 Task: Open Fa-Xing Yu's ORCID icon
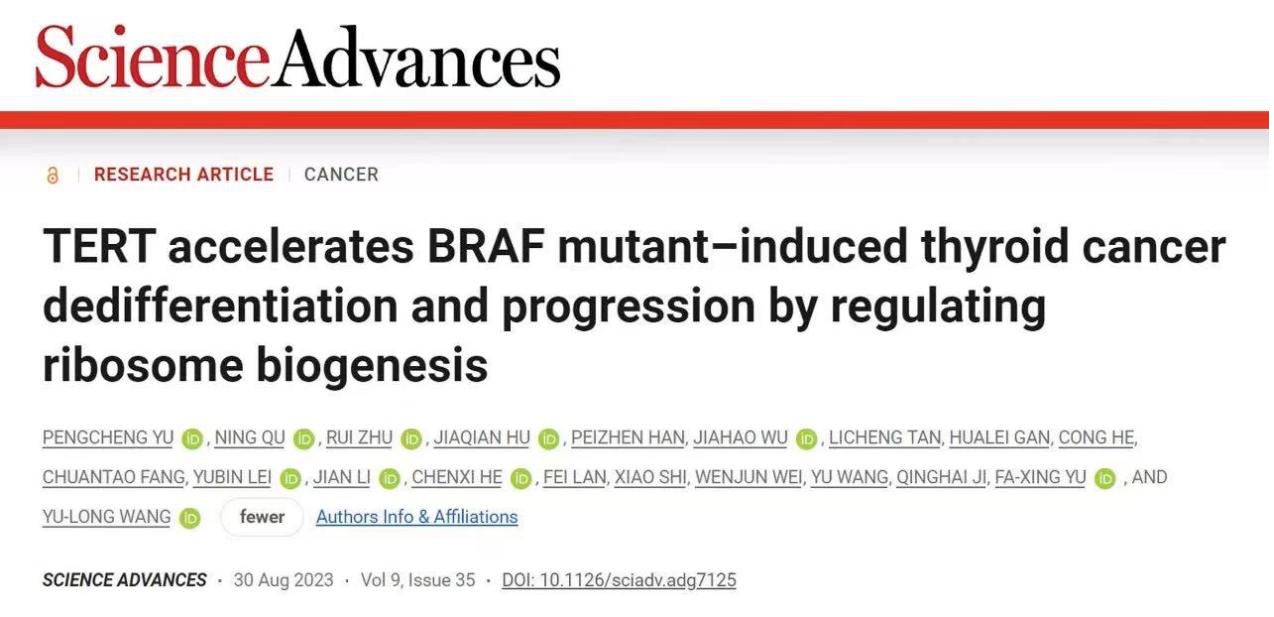(x=1105, y=478)
